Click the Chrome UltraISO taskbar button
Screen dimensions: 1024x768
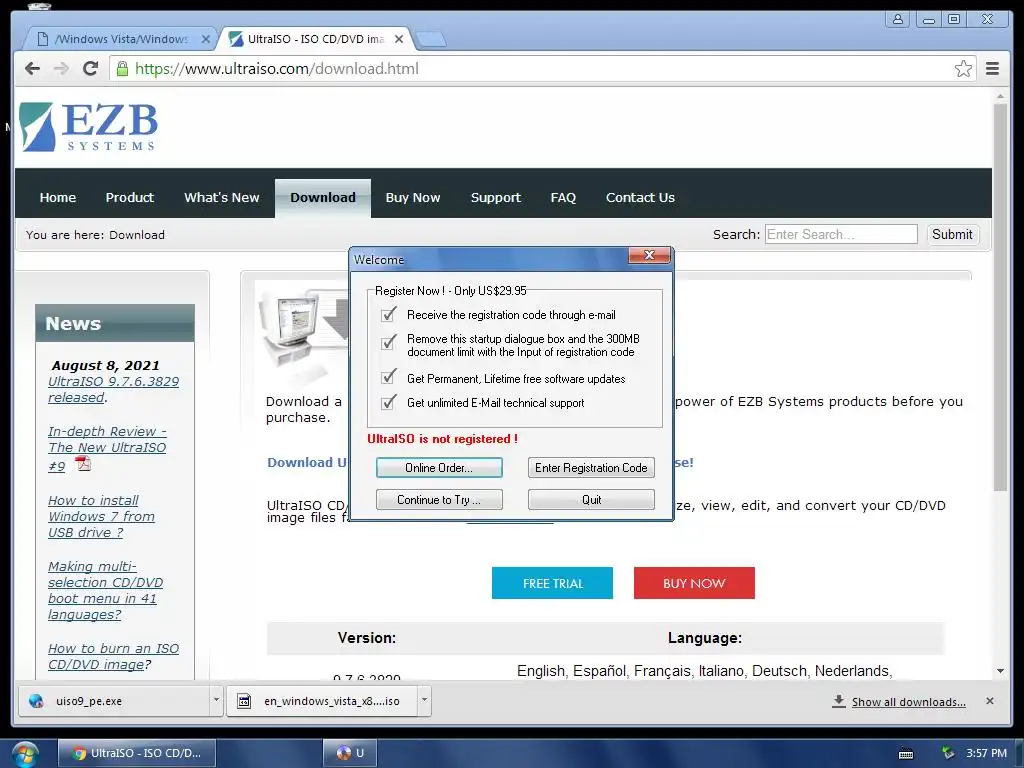tap(137, 753)
